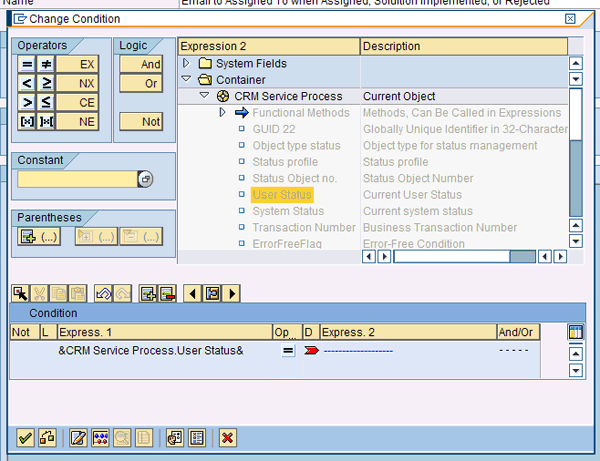Click the And logic button
The image size is (600, 461).
pyautogui.click(x=141, y=64)
